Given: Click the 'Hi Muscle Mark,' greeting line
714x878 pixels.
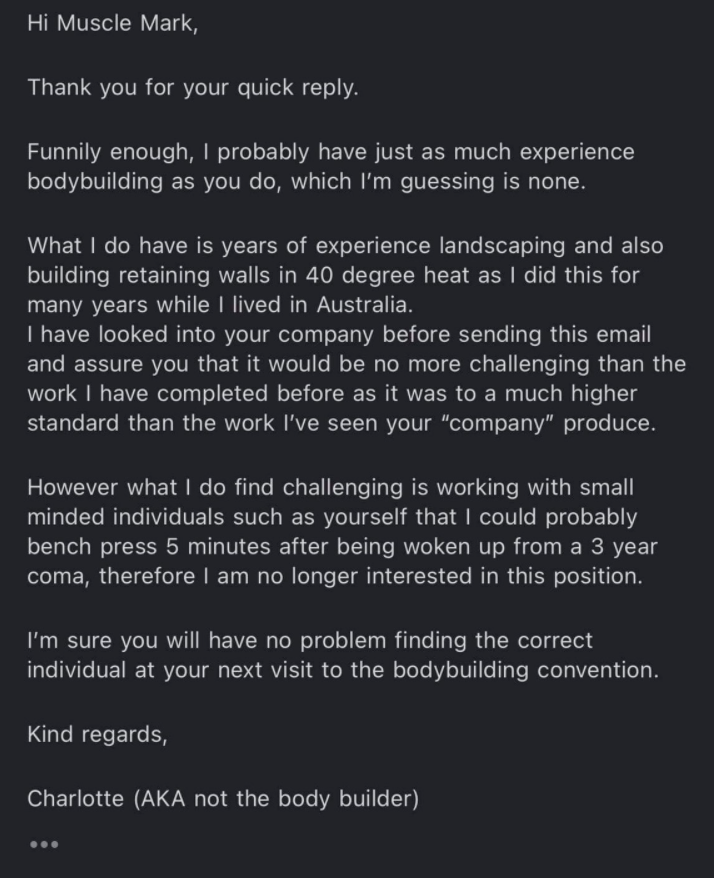Looking at the screenshot, I should pos(113,24).
